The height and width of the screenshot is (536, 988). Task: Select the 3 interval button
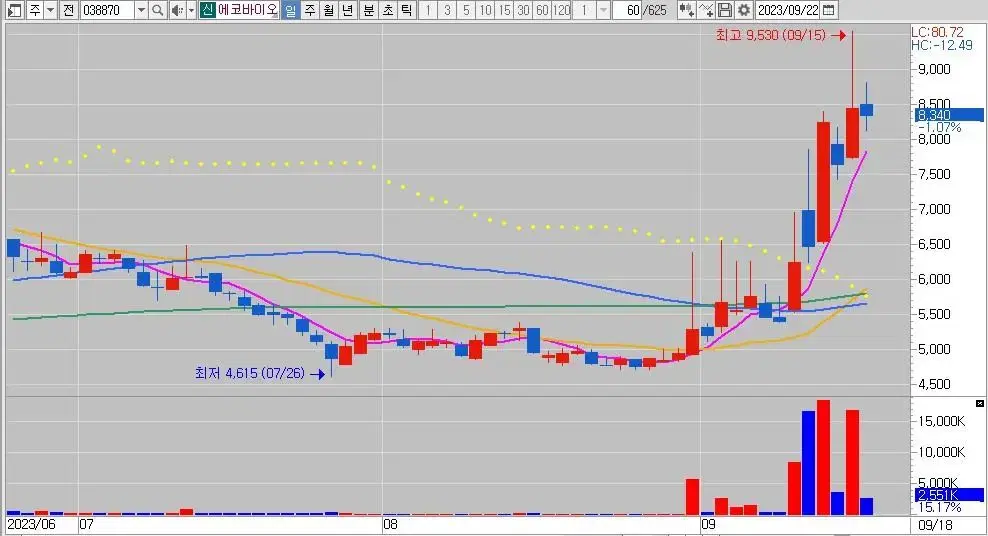tap(447, 10)
